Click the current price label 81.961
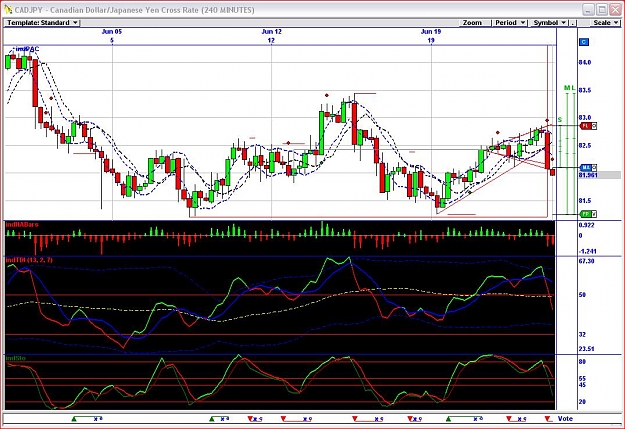625x429 pixels. [x=588, y=175]
